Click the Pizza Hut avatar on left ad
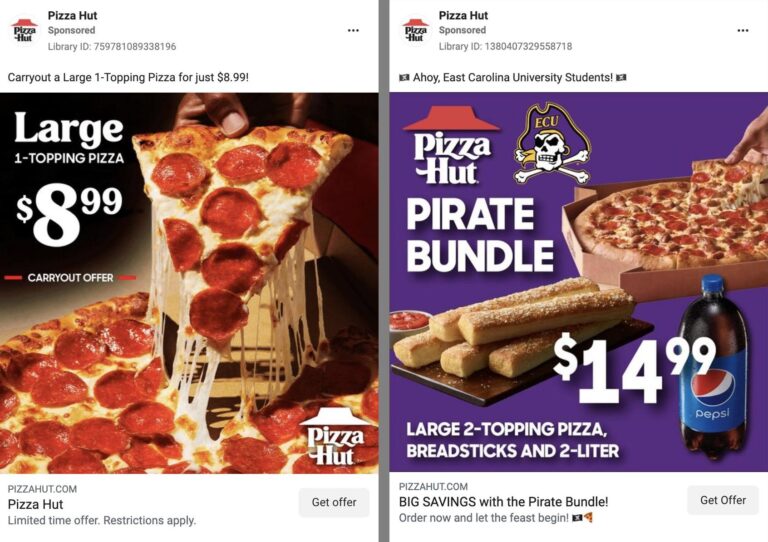Viewport: 768px width, 542px height. click(x=24, y=30)
